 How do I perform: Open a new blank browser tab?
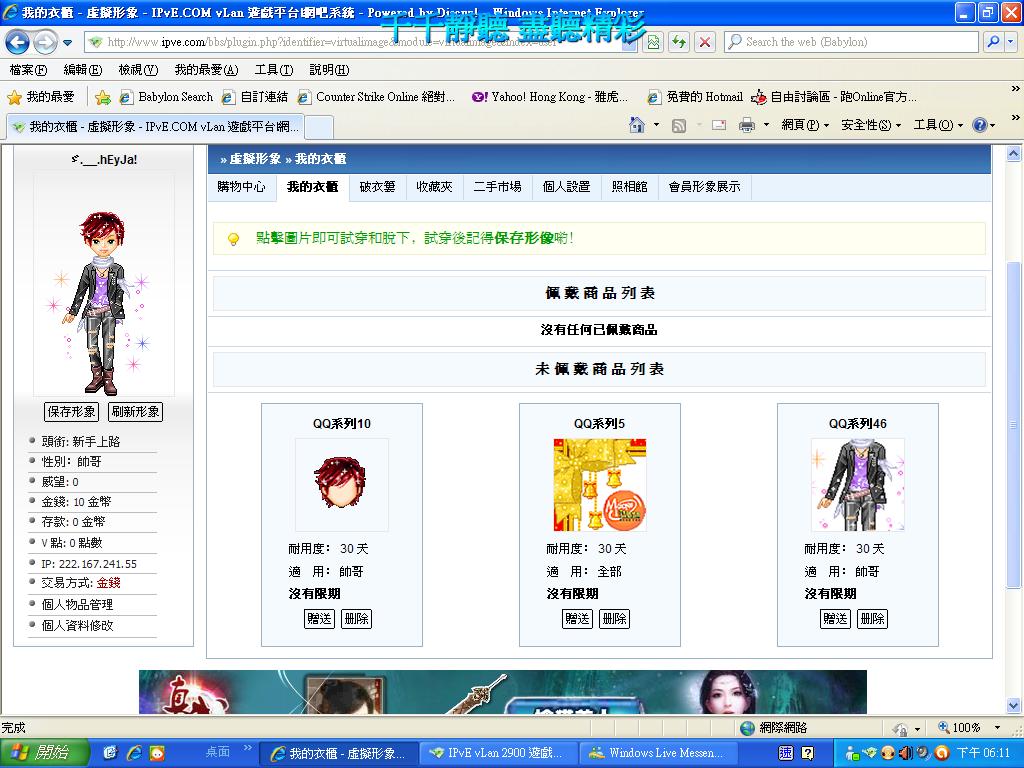(x=319, y=127)
